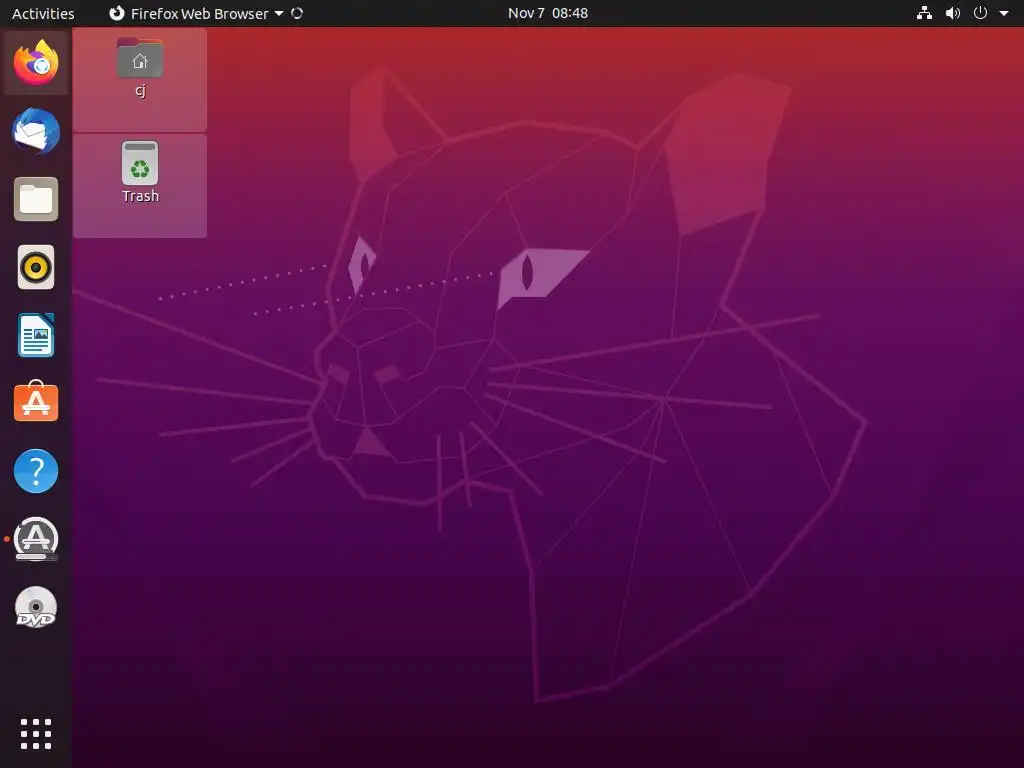Click the loading spinner in top bar
The width and height of the screenshot is (1024, 768).
(297, 13)
